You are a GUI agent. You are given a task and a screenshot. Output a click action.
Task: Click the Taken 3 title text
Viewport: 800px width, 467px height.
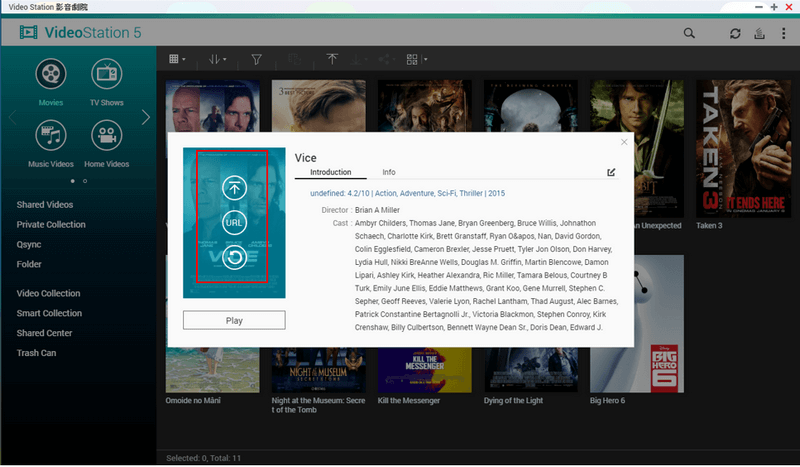(x=709, y=226)
